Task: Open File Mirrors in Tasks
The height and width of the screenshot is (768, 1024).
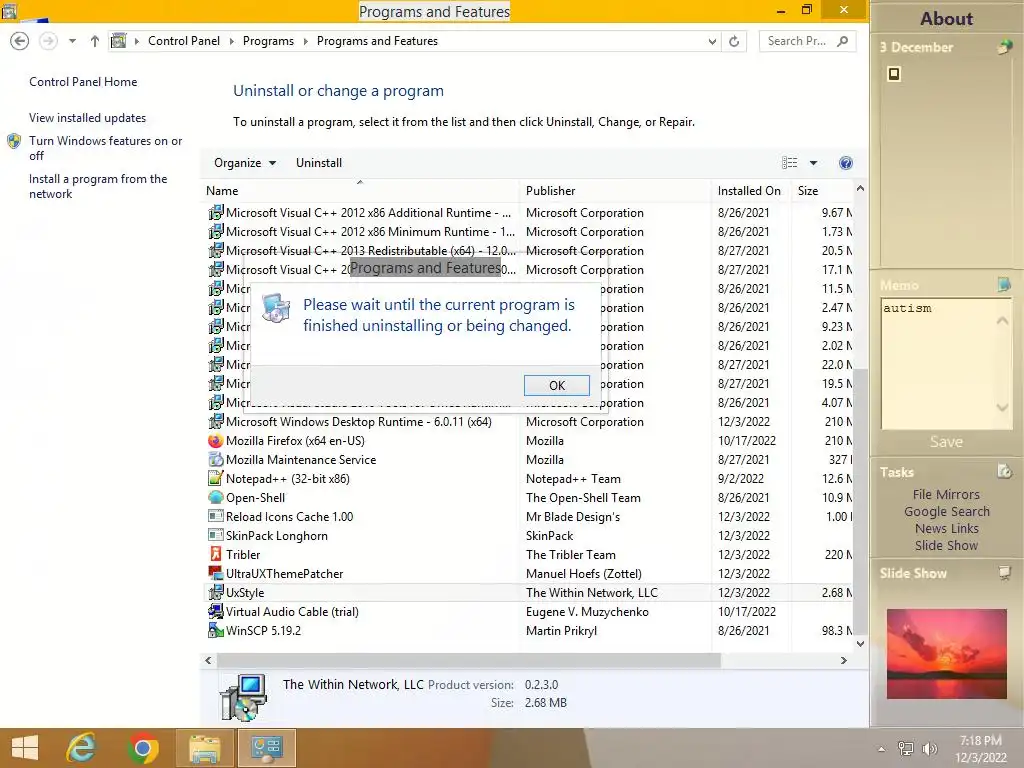Action: [946, 494]
